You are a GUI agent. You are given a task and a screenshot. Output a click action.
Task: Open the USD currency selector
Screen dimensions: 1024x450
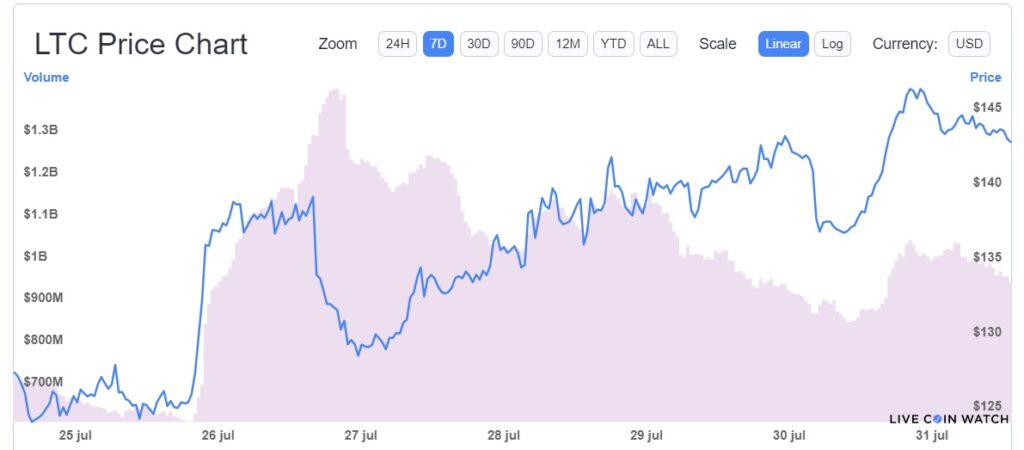tap(969, 44)
